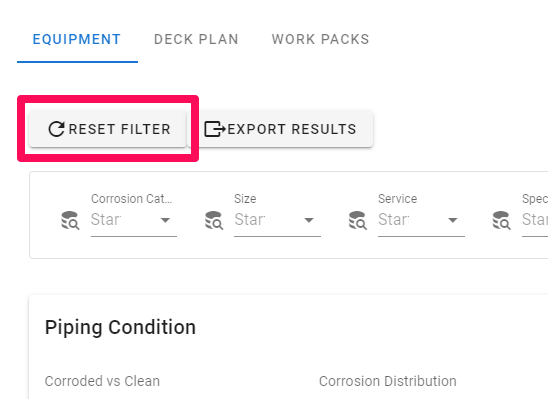This screenshot has height=399, width=548.
Task: Click the database search icon beside Spec
Action: [x=502, y=220]
